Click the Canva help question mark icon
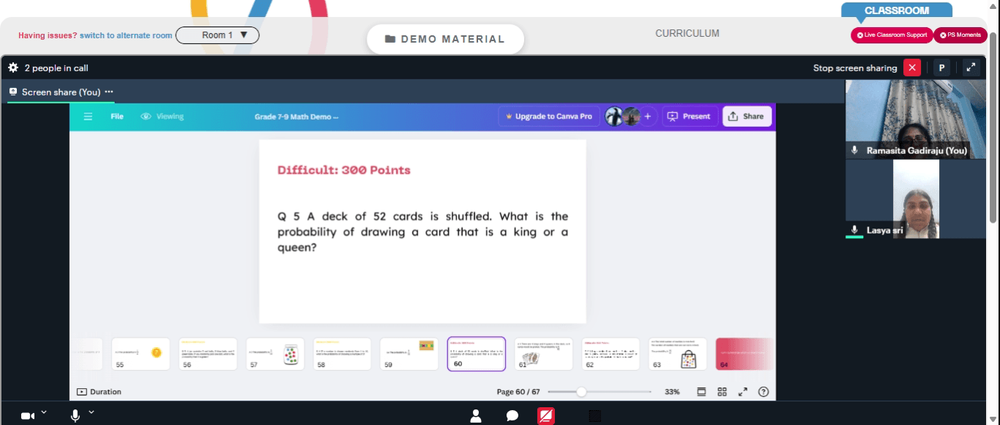1000x425 pixels. (763, 392)
